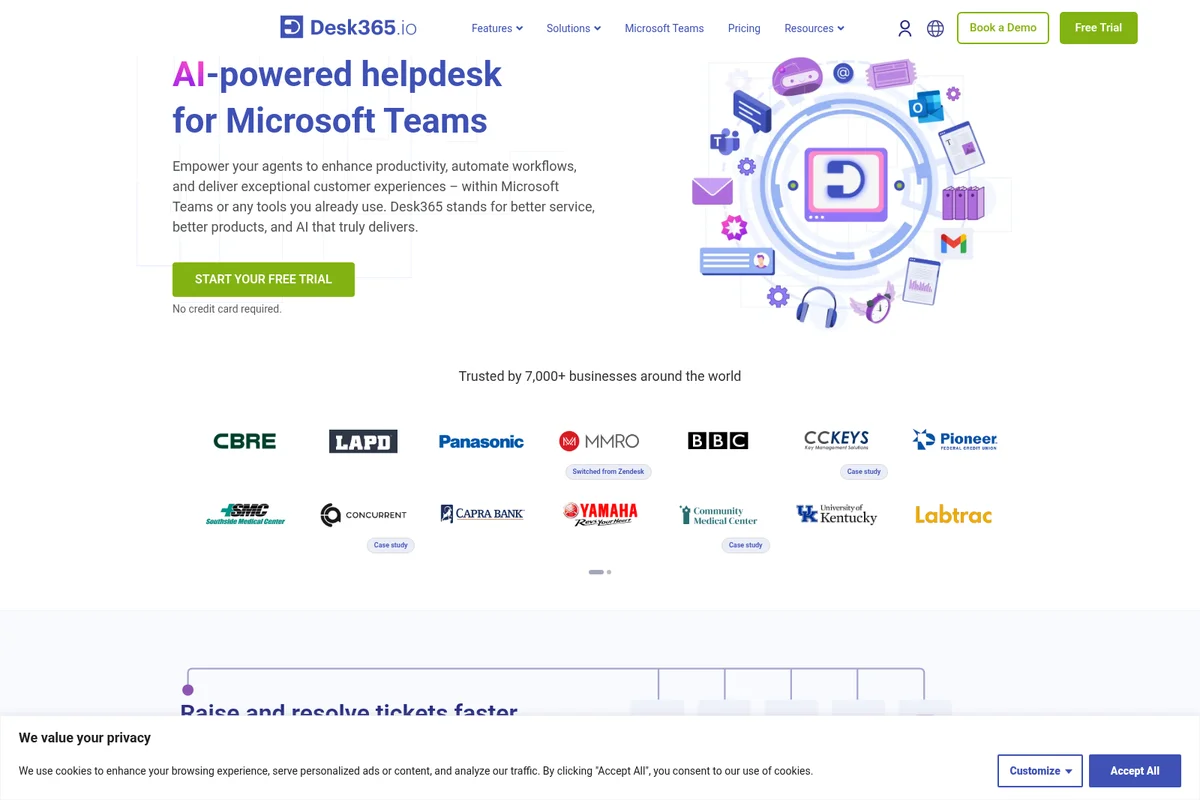1200x800 pixels.
Task: Open the Case study under CCKEYS
Action: click(863, 471)
